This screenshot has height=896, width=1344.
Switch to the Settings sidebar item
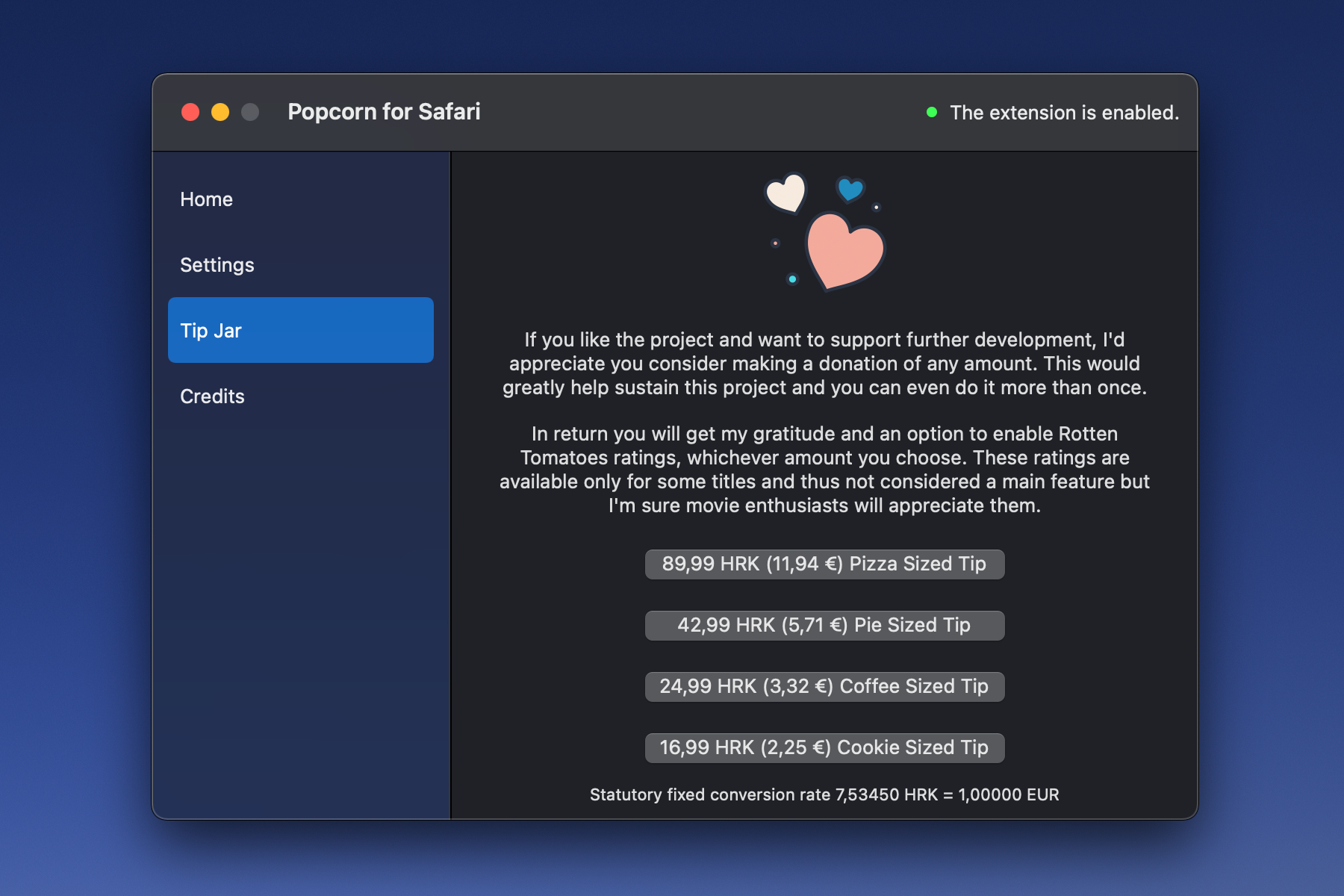[x=217, y=265]
